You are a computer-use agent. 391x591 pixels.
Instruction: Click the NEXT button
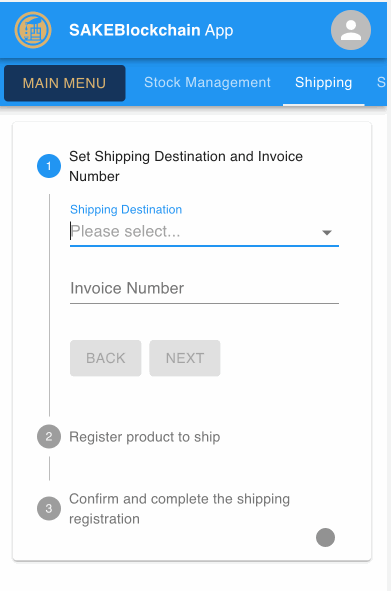tap(185, 358)
